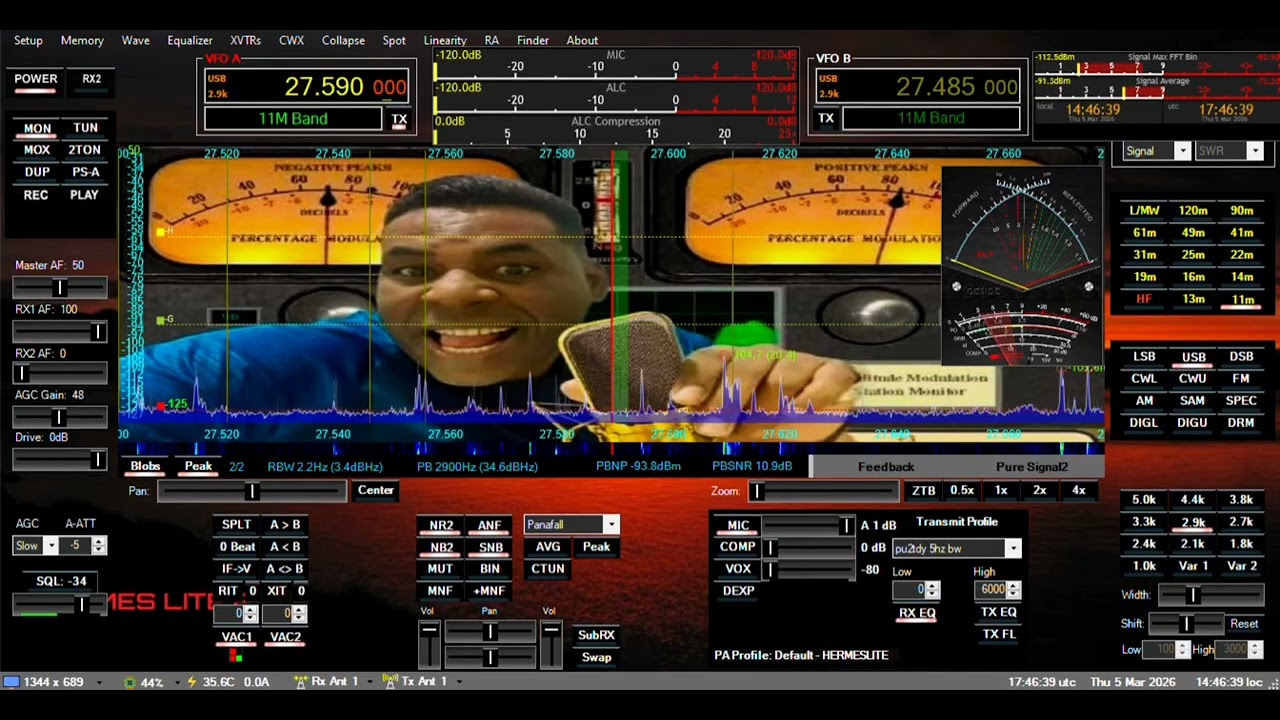This screenshot has height=720, width=1280.
Task: Click the Pure Signal2 button
Action: pos(1032,467)
